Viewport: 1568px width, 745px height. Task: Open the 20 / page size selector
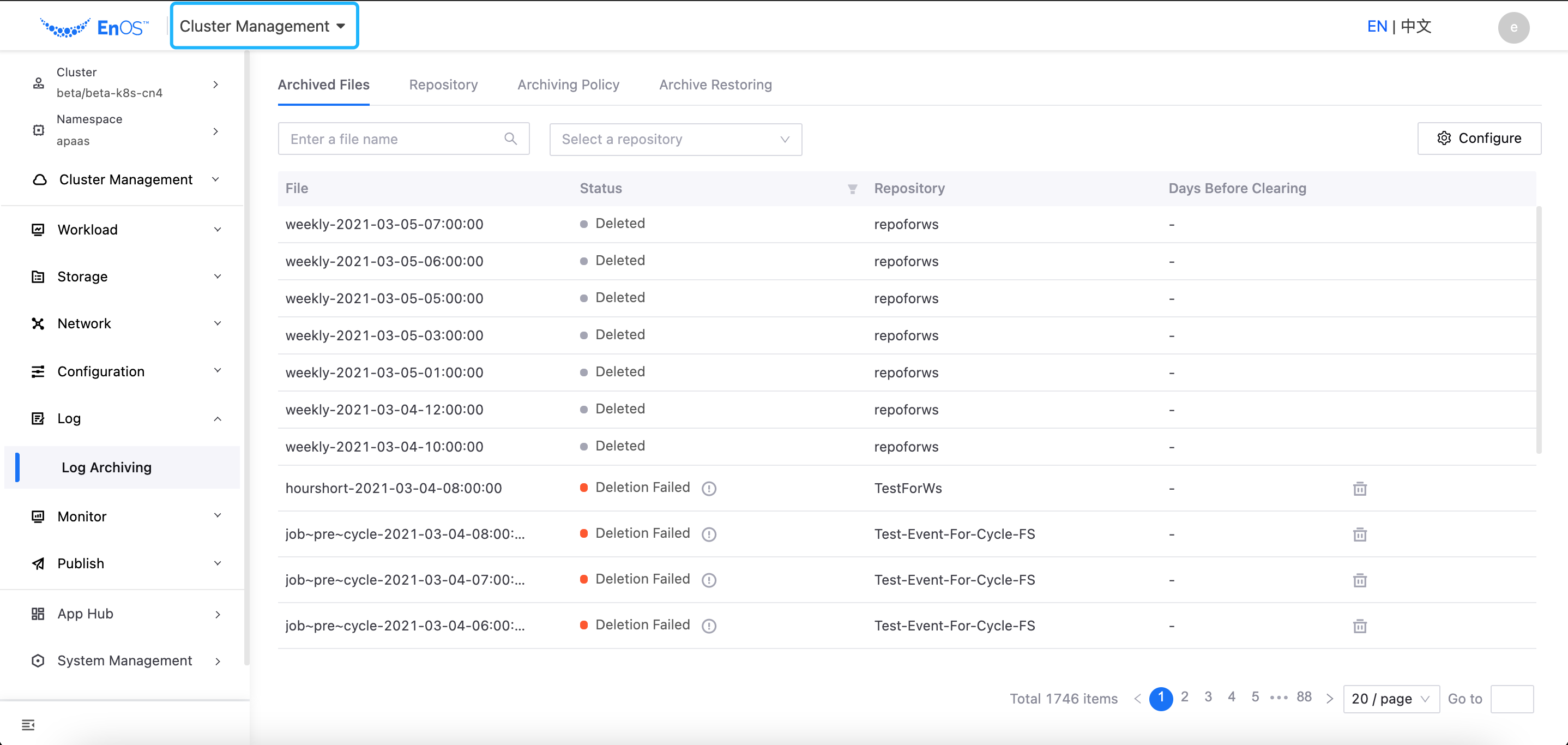[1390, 699]
